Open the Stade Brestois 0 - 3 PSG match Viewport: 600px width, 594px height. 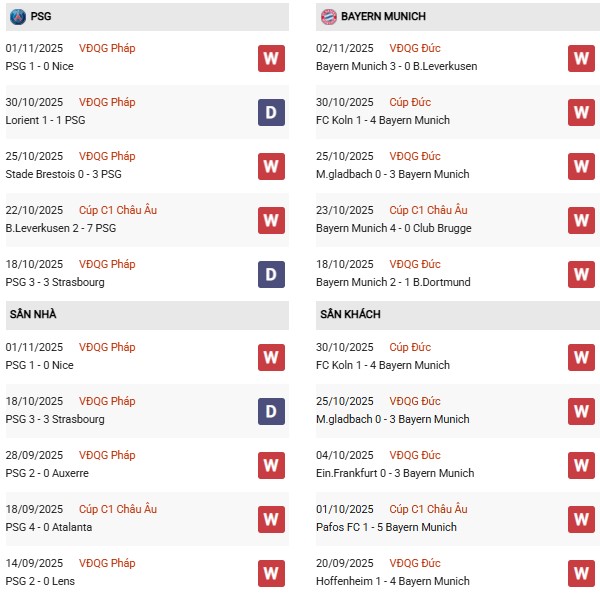click(62, 174)
